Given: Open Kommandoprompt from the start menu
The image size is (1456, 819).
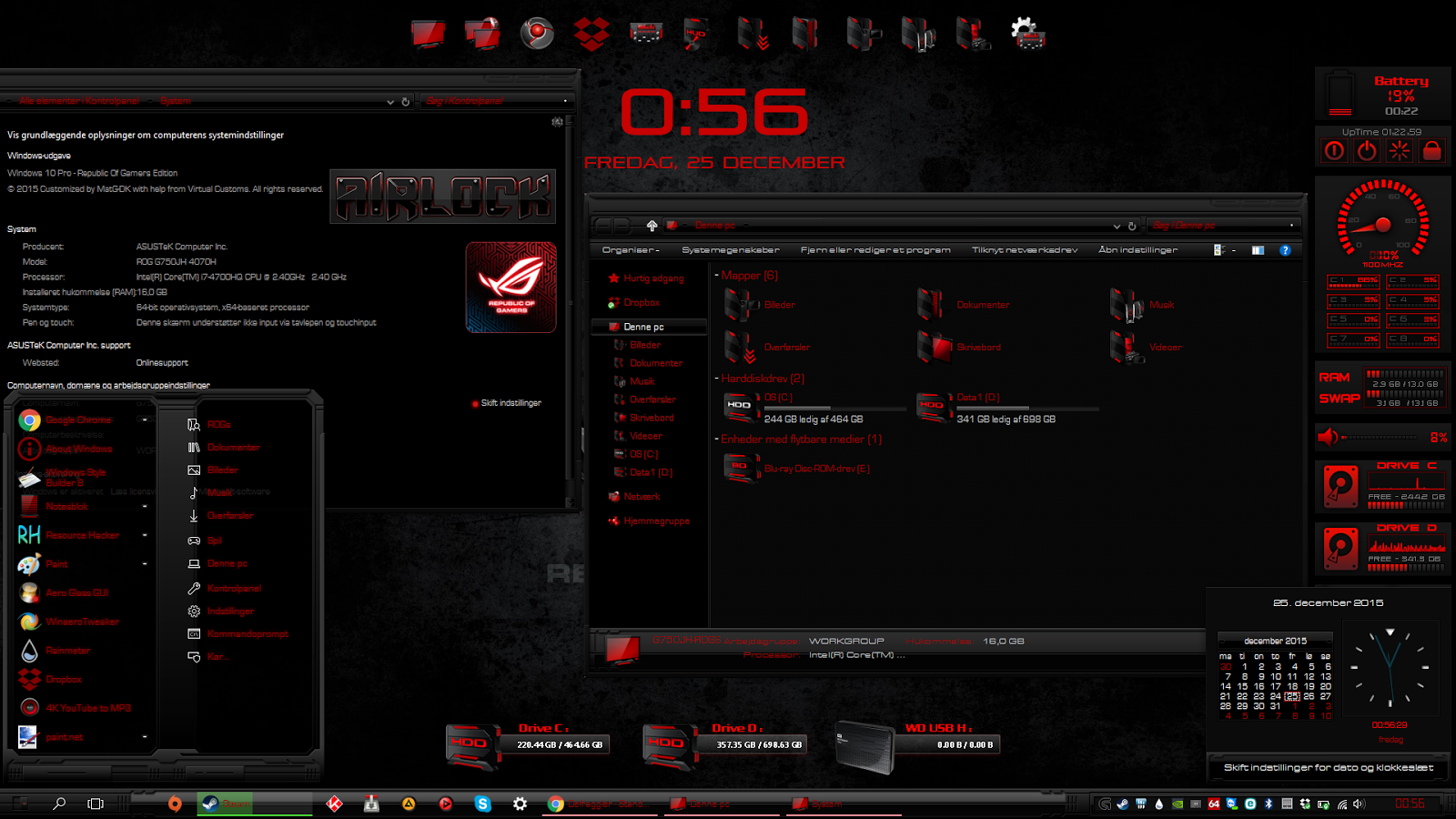Looking at the screenshot, I should tap(246, 633).
